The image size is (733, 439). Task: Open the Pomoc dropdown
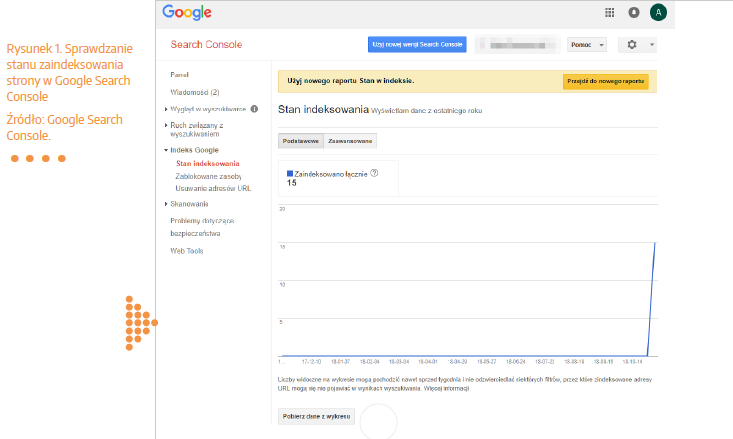(587, 45)
